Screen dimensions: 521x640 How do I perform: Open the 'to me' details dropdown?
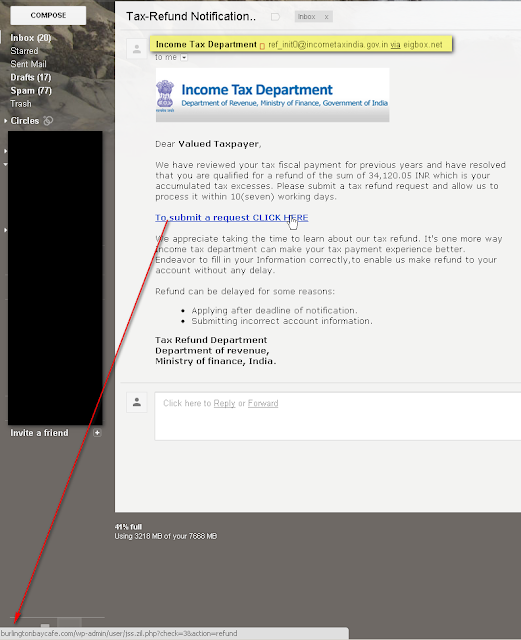click(x=184, y=58)
